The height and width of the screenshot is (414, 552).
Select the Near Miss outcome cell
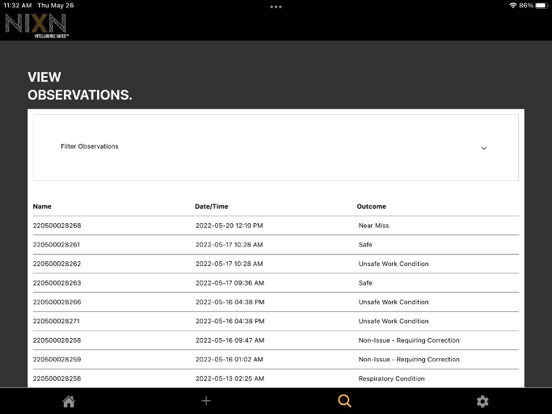374,225
